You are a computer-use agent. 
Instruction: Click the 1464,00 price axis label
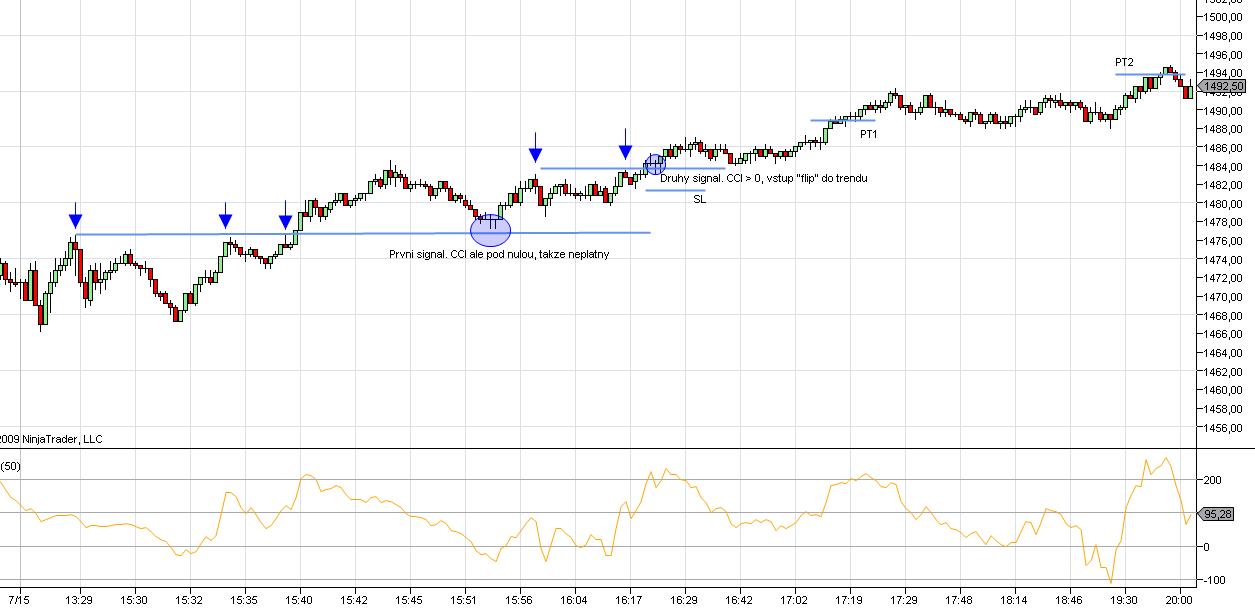pos(1224,353)
